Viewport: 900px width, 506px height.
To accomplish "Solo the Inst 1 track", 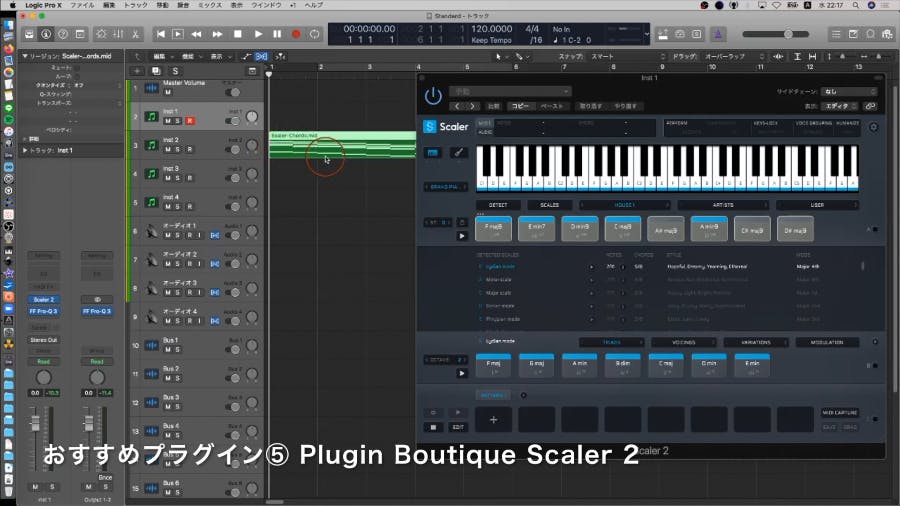I will (x=177, y=121).
